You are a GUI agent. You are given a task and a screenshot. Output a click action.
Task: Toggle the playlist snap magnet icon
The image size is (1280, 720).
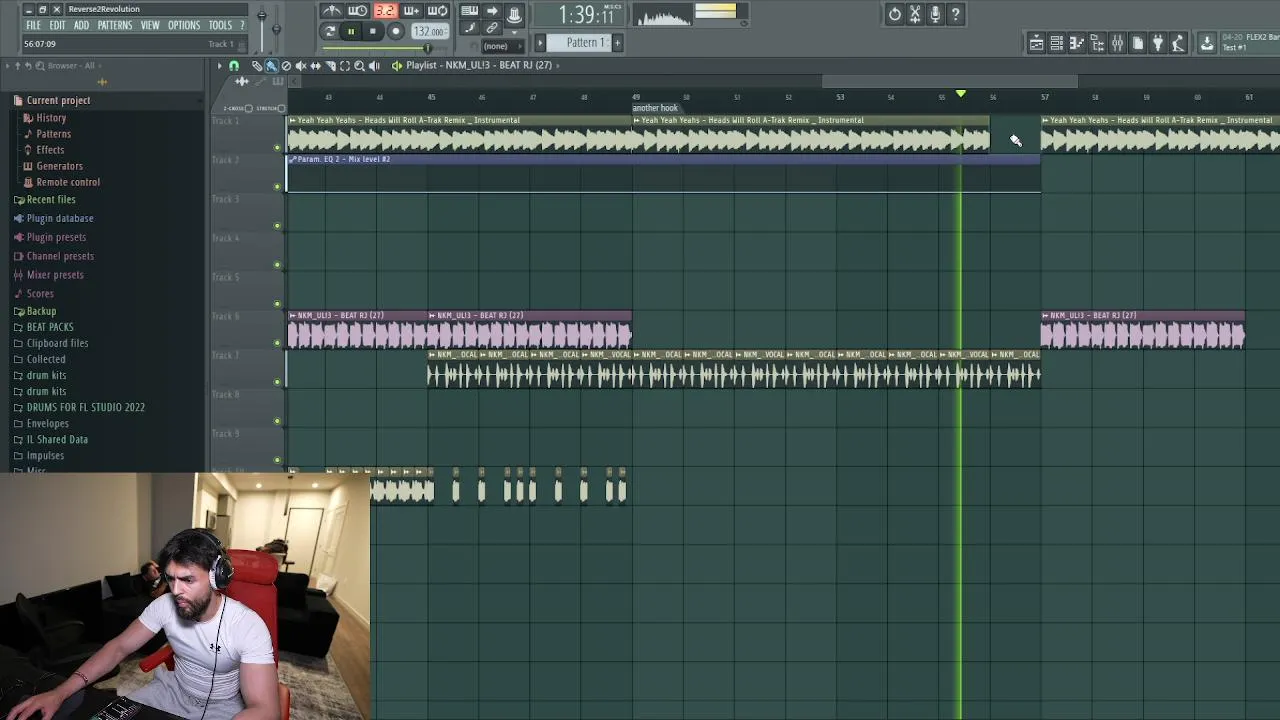point(234,65)
